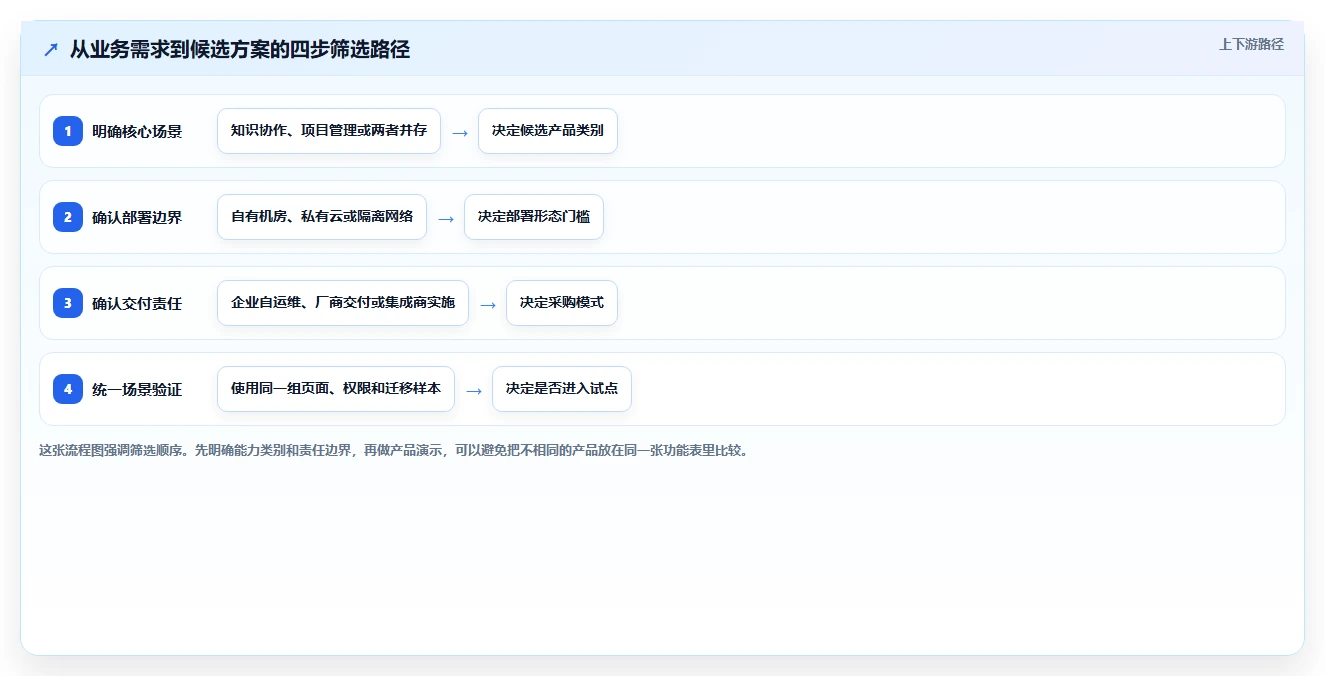Screen dimensions: 1325x676
Task: Click the arrow before 决定部署形态门槛
Action: [446, 218]
